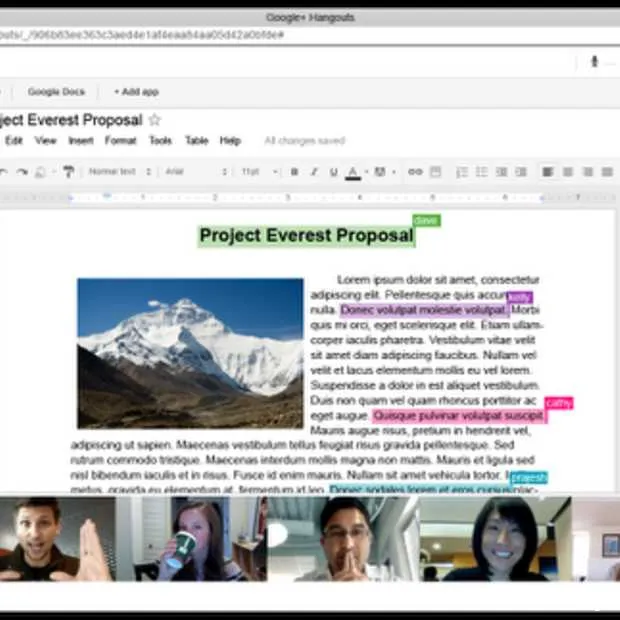Toggle italic formatting
The image size is (620, 620).
[314, 172]
